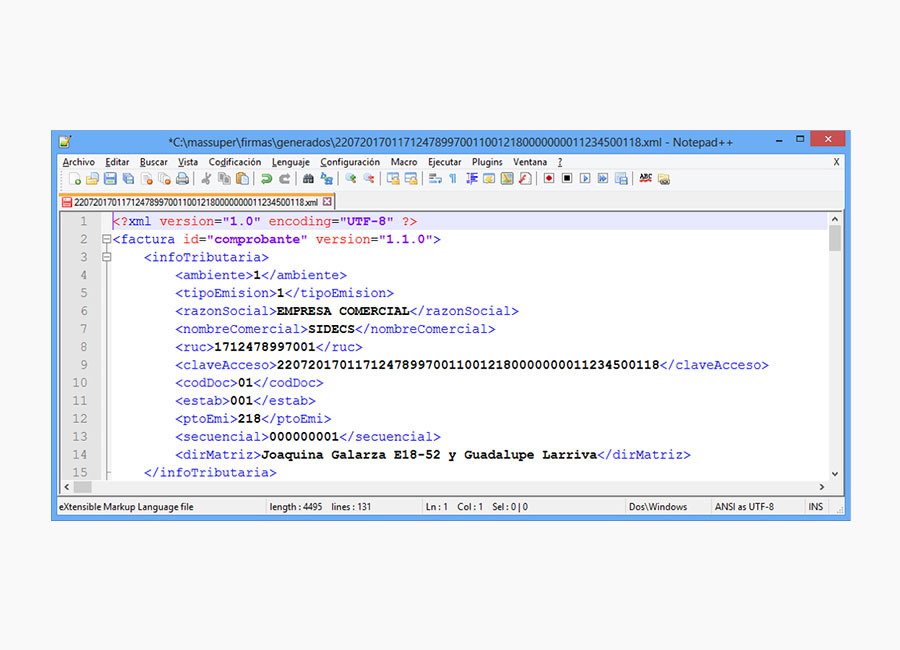
Task: Open Find with the binoculars icon
Action: tap(308, 179)
